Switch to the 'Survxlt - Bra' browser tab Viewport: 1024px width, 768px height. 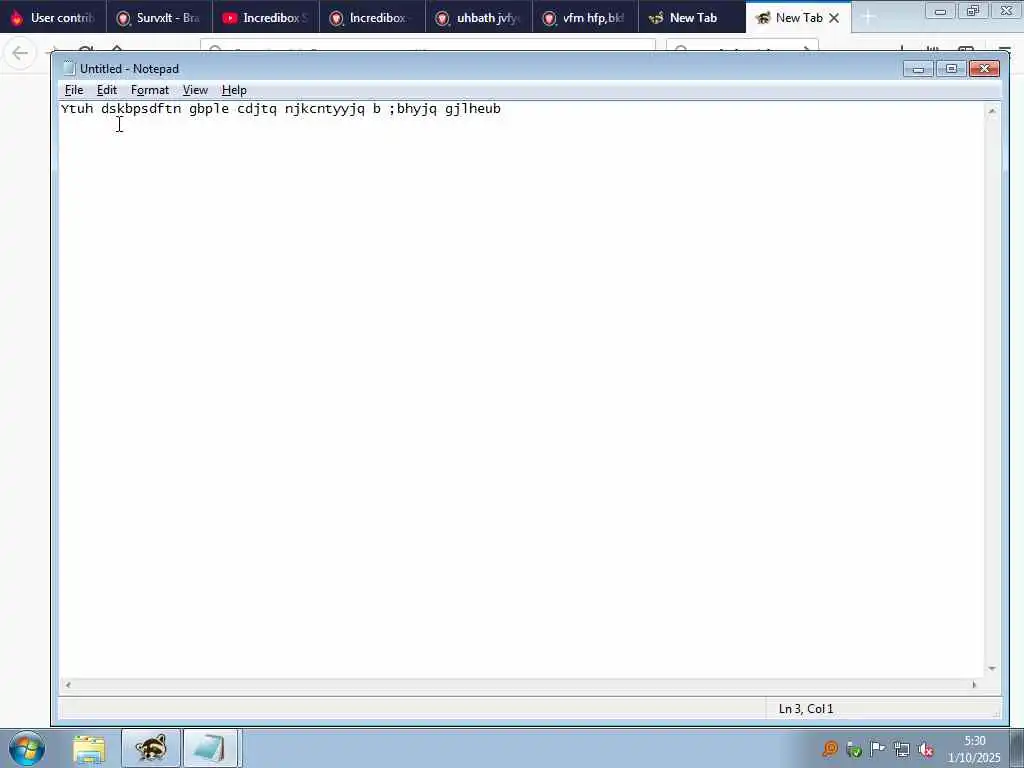point(159,18)
